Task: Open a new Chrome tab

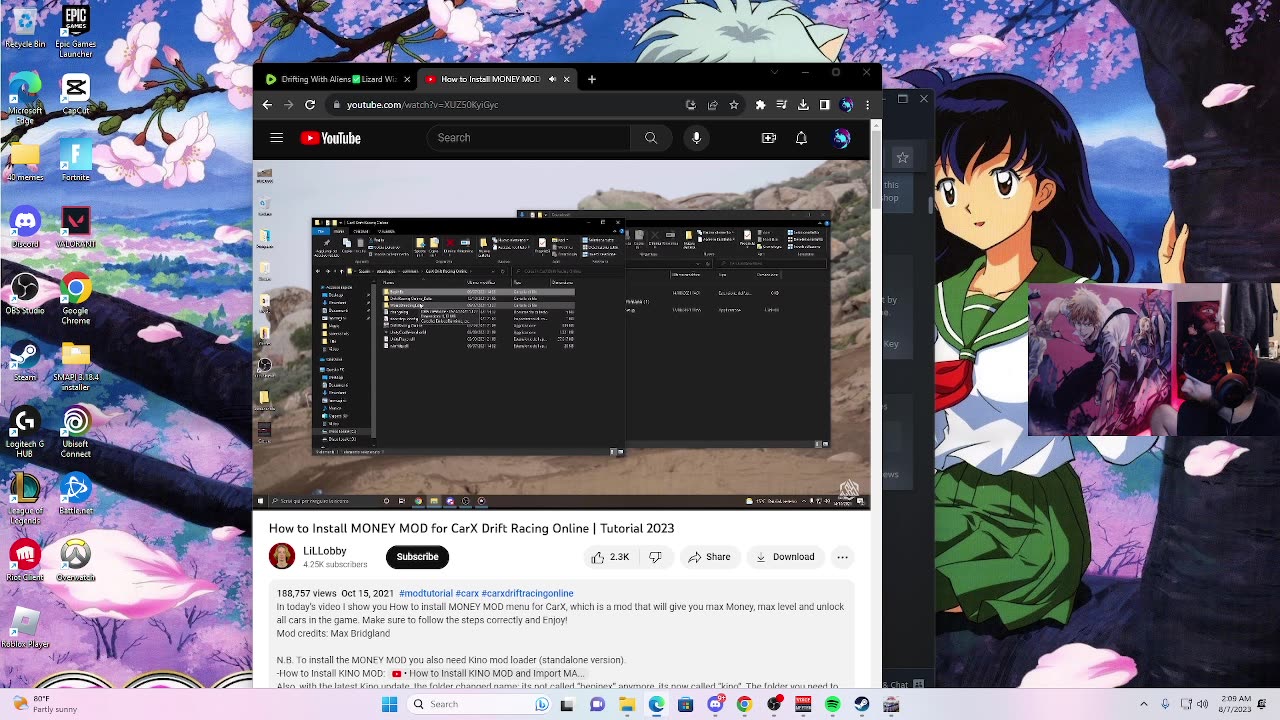Action: [592, 79]
